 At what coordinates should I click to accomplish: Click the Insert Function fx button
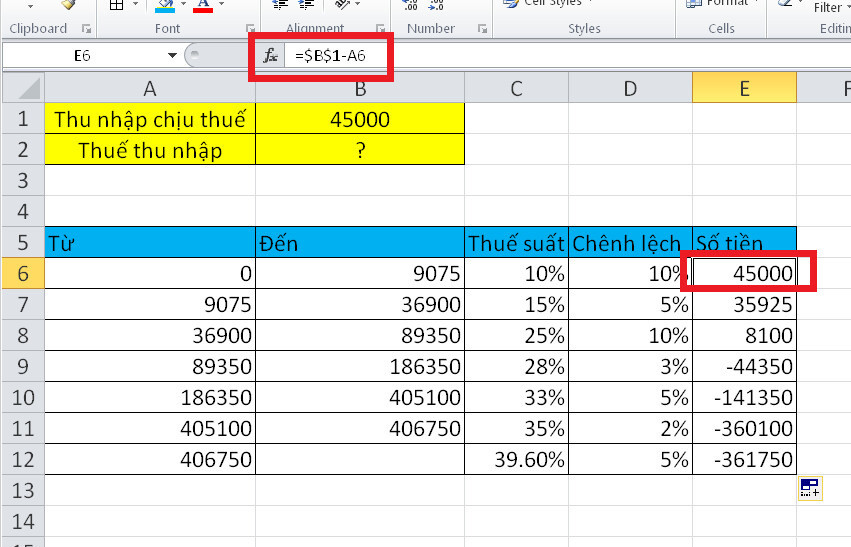270,55
